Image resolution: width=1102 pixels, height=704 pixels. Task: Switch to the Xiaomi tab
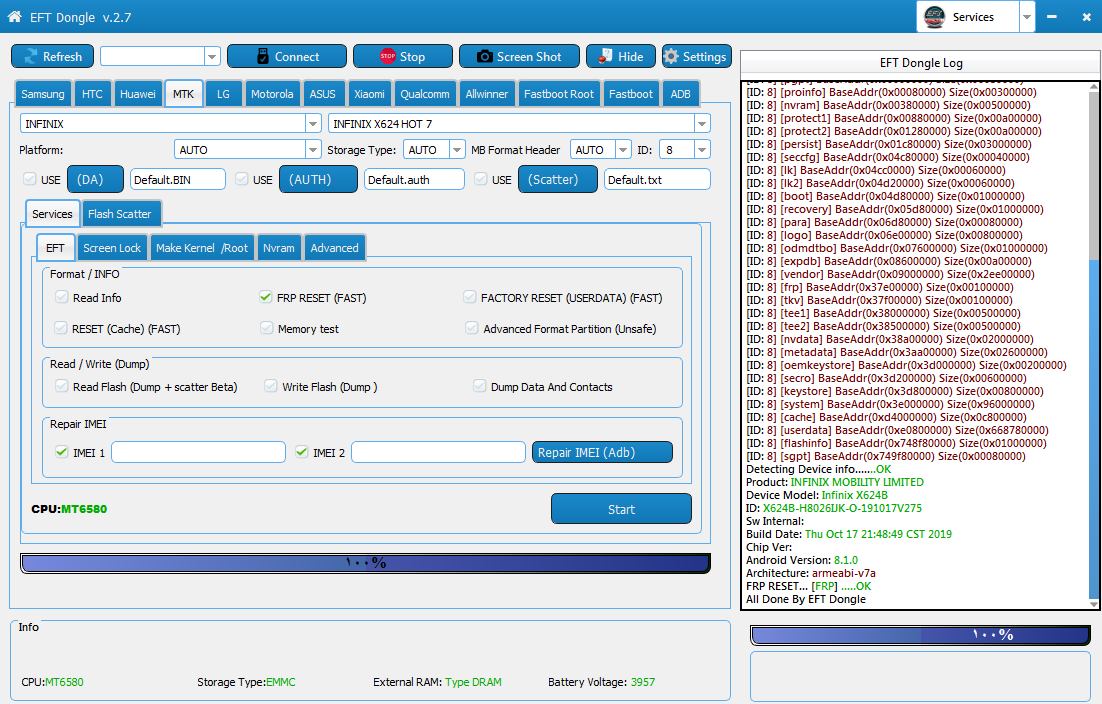(369, 94)
